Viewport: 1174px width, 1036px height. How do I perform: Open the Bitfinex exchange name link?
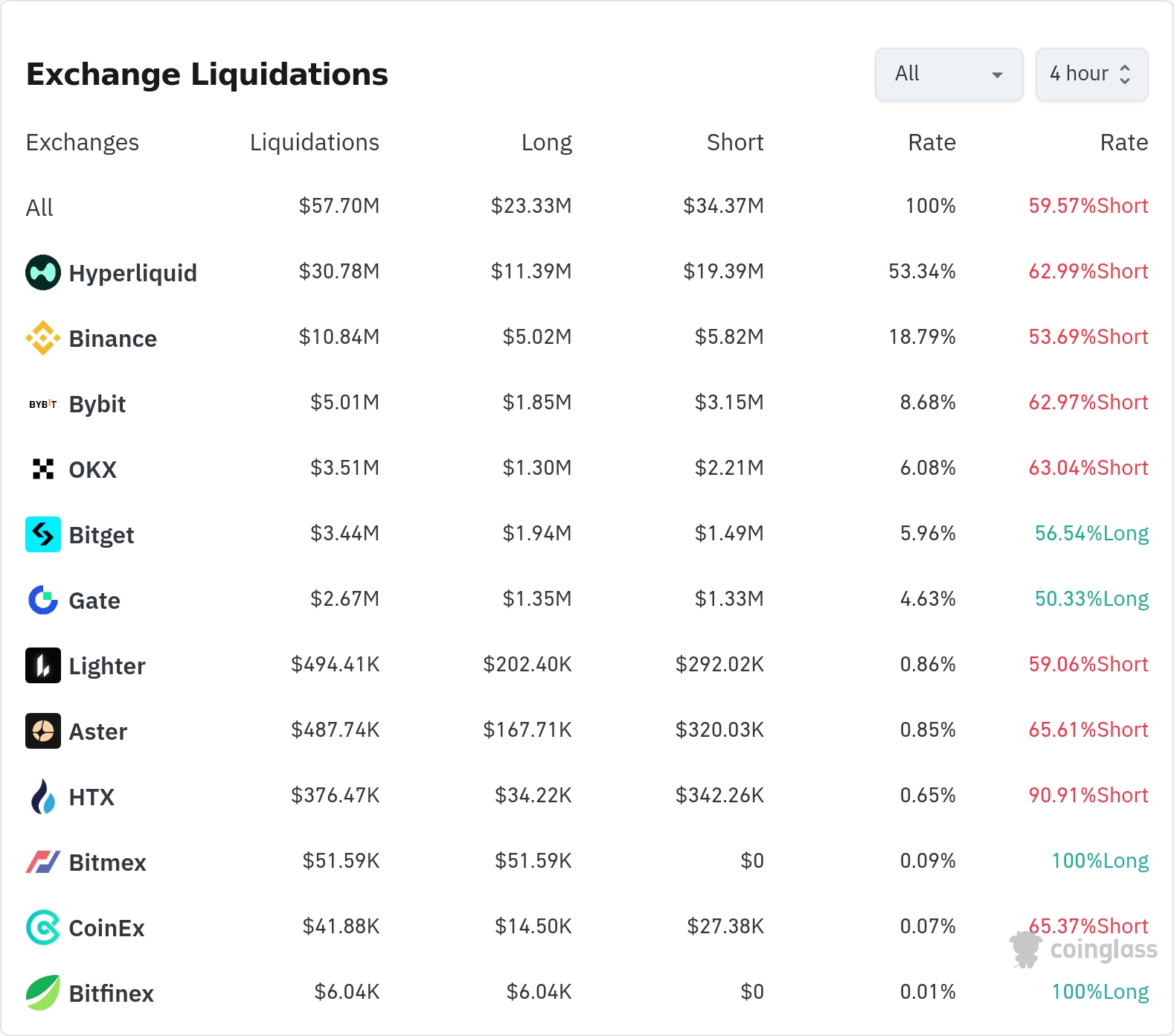point(111,994)
